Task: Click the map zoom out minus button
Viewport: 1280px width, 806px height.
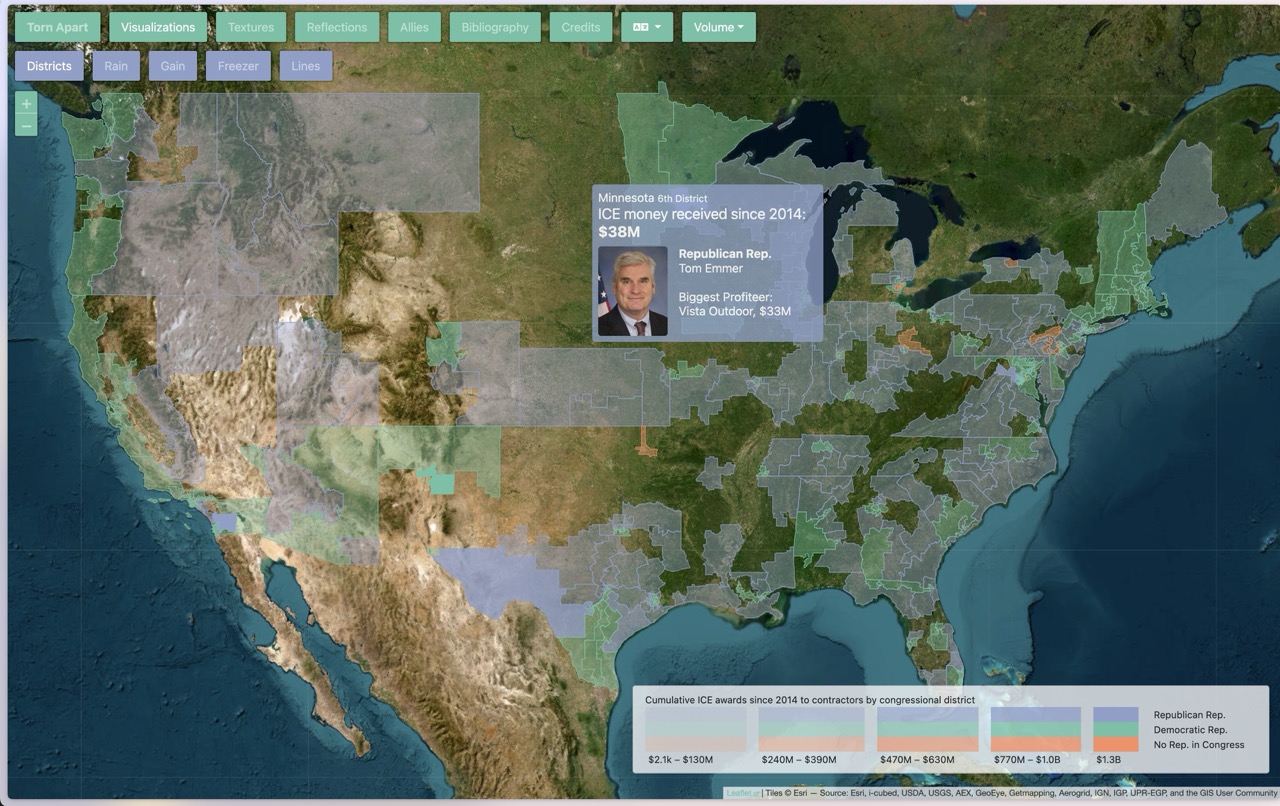Action: pyautogui.click(x=26, y=126)
